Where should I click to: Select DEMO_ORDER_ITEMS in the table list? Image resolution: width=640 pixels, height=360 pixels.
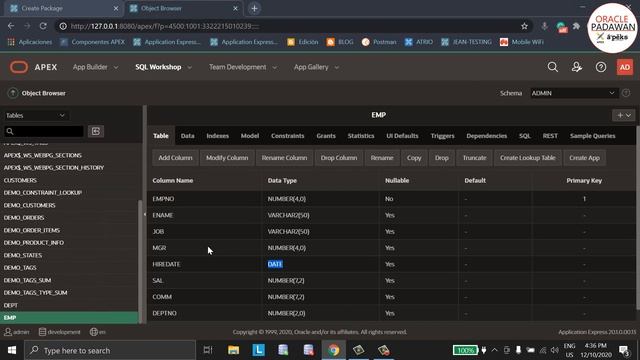point(31,230)
